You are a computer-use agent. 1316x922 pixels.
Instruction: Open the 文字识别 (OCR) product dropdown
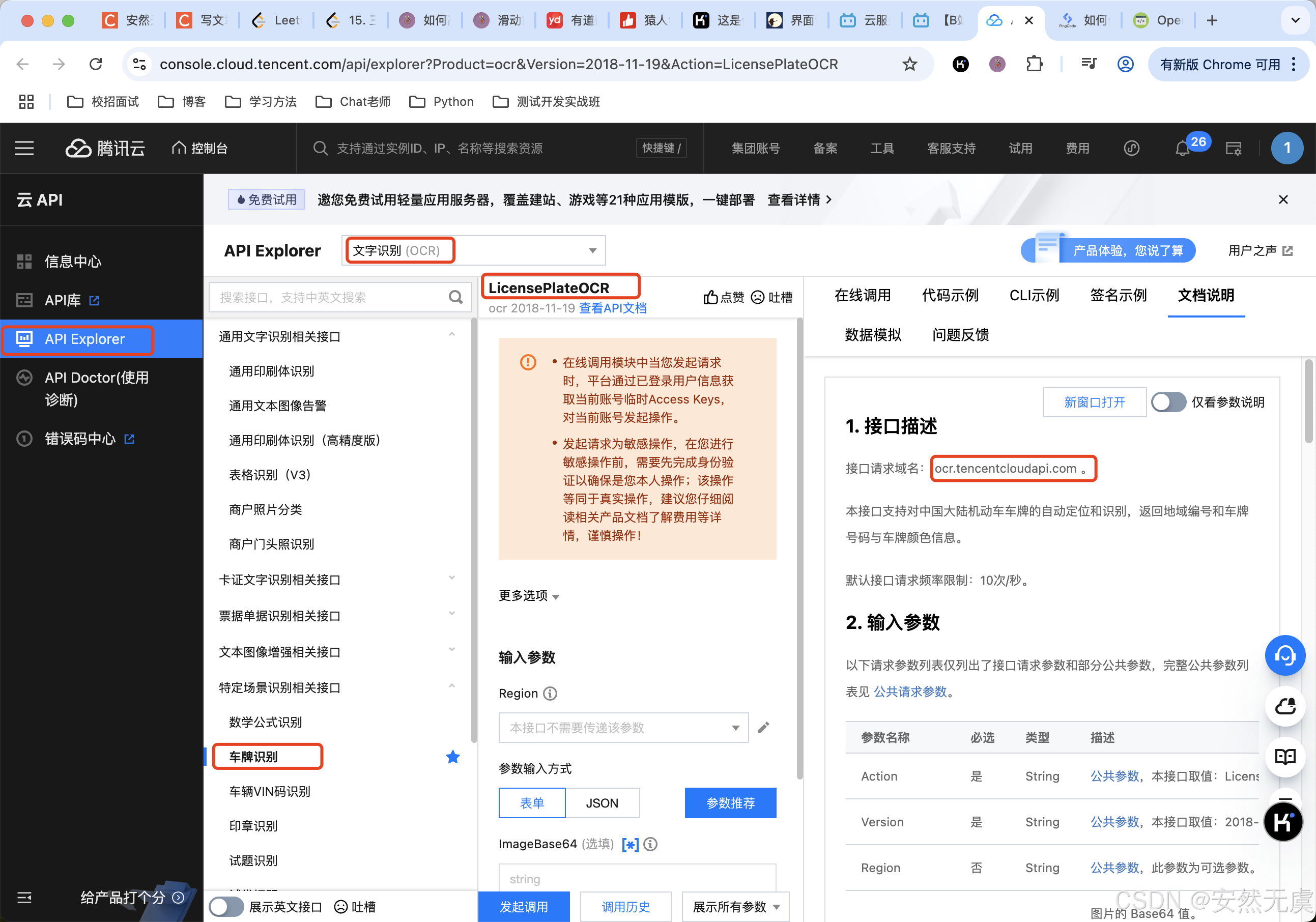473,250
